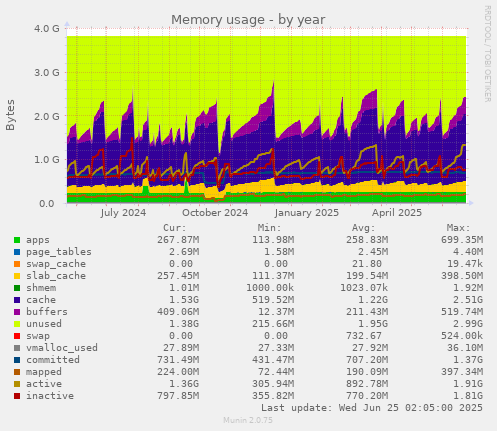The height and width of the screenshot is (431, 497).
Task: Click cache current value 1.53G
Action: click(x=184, y=300)
